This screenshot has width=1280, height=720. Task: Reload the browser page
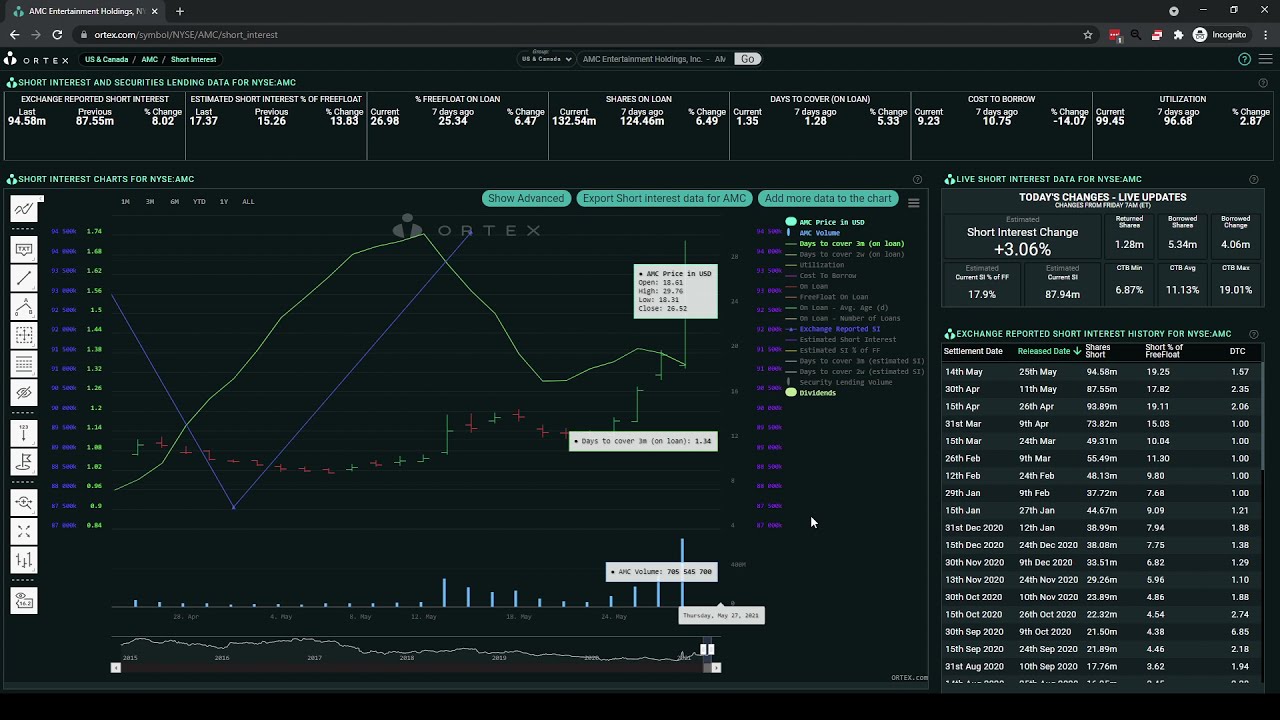click(x=57, y=35)
